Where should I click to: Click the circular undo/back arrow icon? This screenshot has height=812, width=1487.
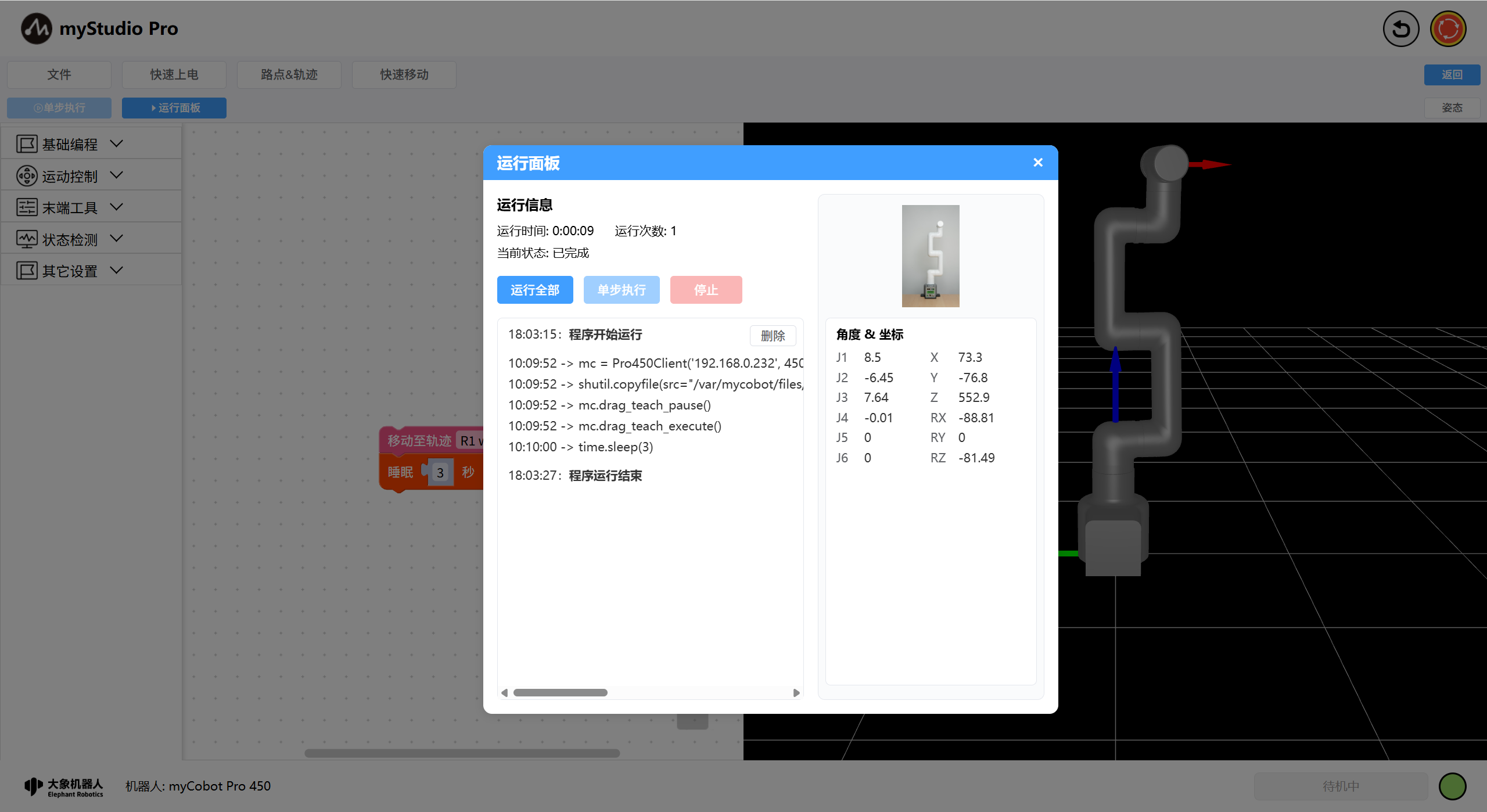[x=1400, y=28]
